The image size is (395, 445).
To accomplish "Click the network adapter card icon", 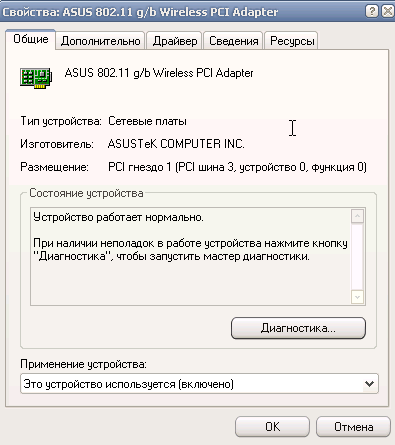I will (x=36, y=78).
